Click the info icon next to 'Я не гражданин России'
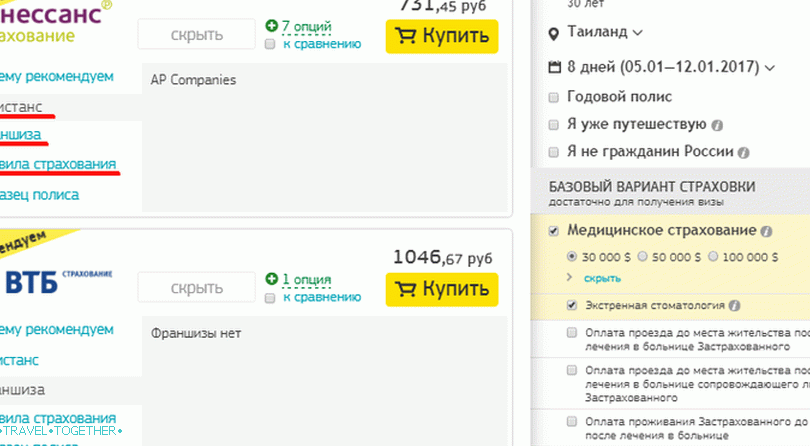 [x=741, y=153]
